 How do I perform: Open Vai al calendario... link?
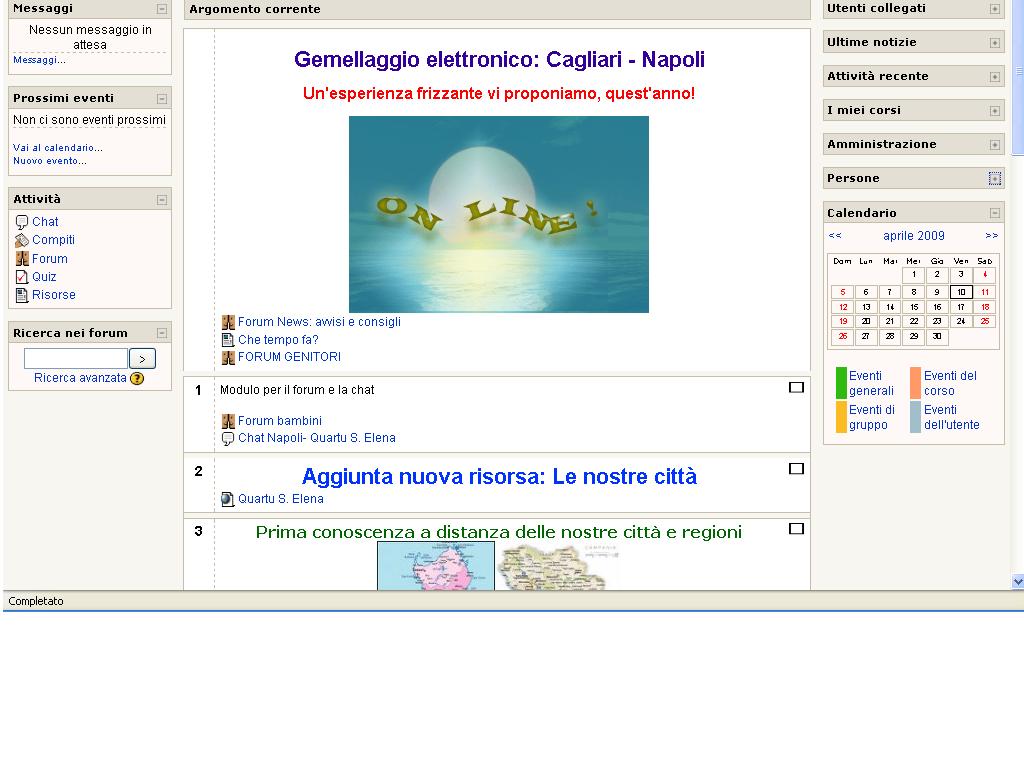[57, 148]
